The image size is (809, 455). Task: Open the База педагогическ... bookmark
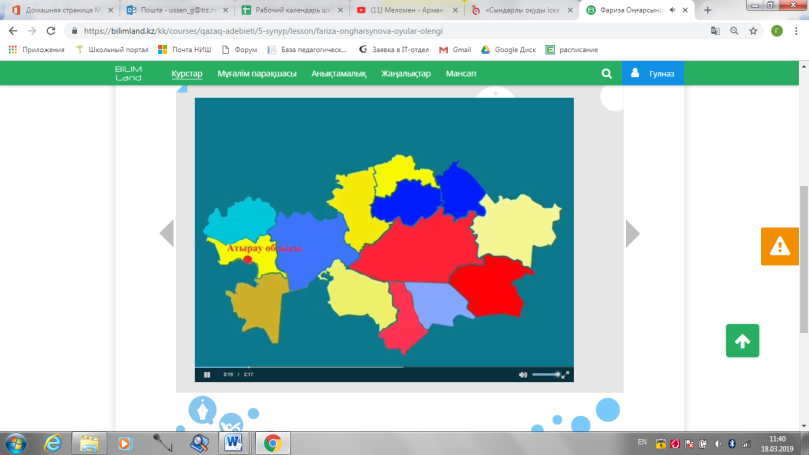click(308, 50)
